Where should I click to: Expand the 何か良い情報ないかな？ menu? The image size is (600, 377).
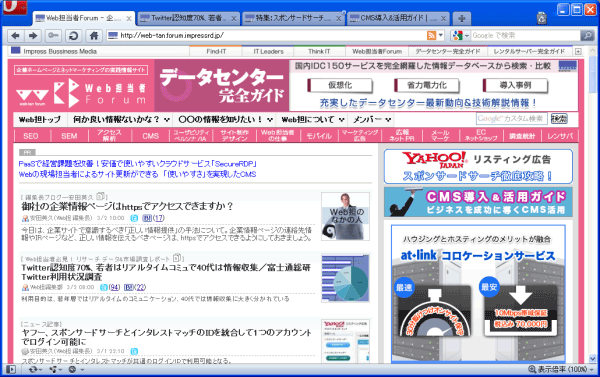(x=121, y=119)
